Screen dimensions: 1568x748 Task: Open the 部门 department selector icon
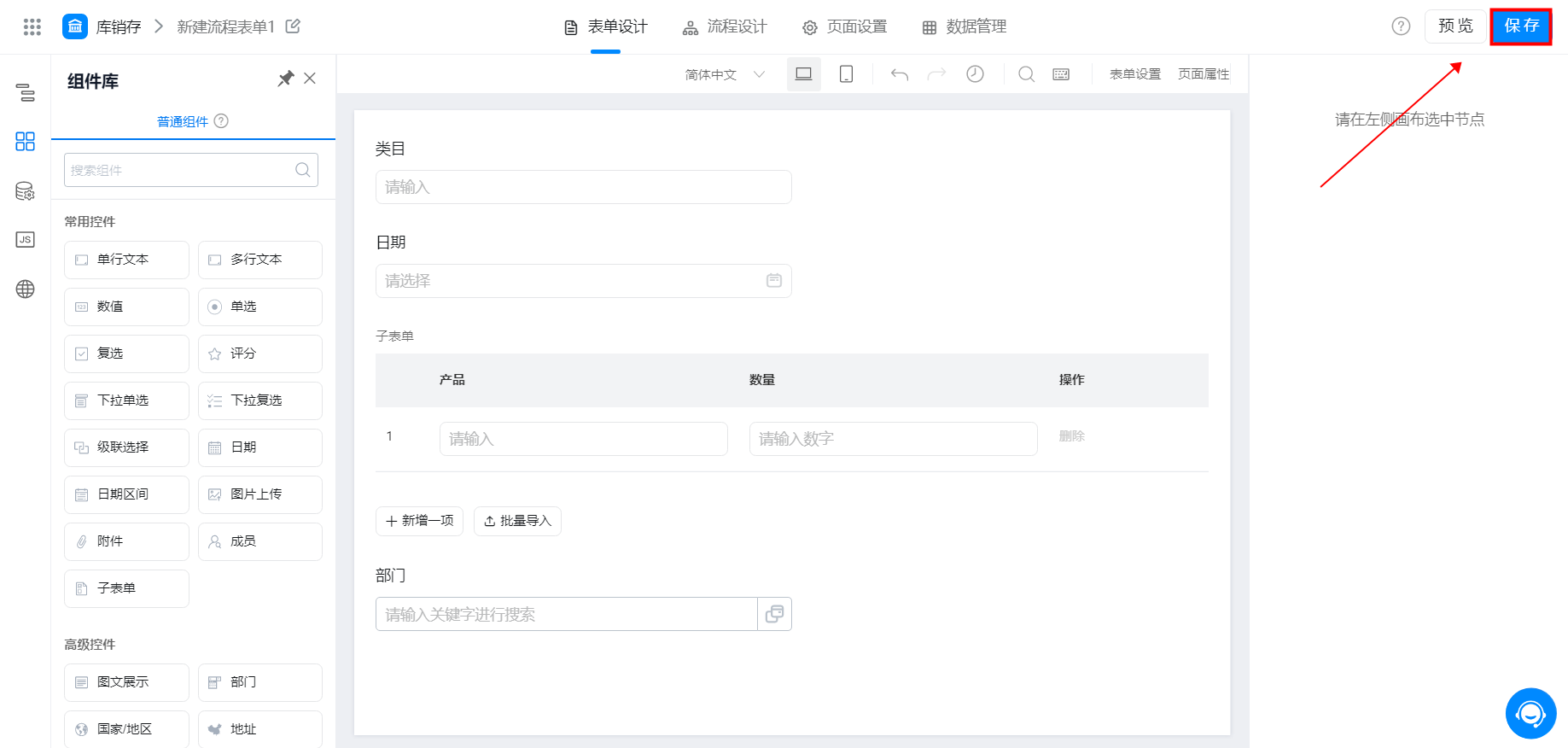coord(774,614)
